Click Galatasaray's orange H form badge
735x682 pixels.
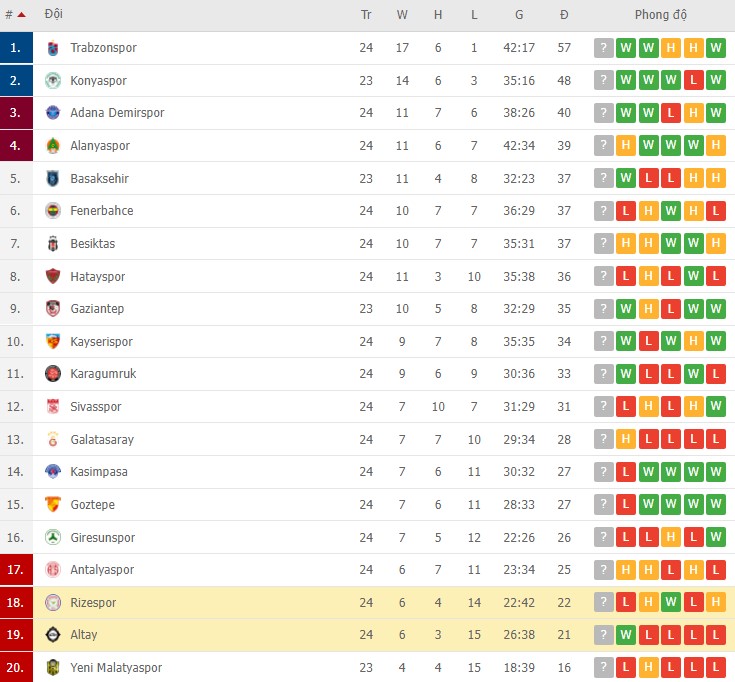(626, 440)
